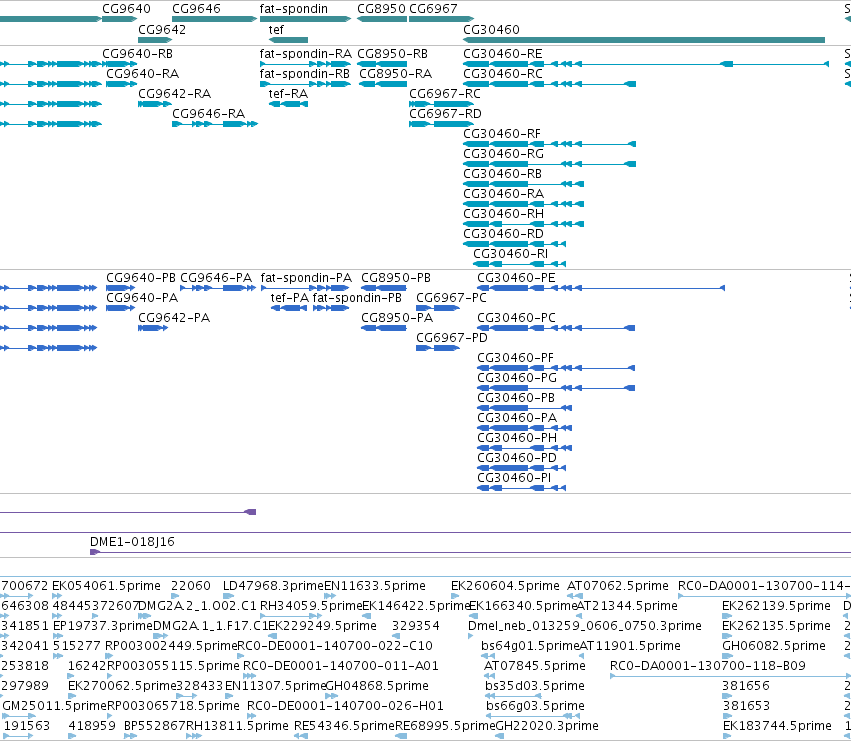Click the long teal CG30460 gene bar
This screenshot has width=851, height=741.
[644, 40]
